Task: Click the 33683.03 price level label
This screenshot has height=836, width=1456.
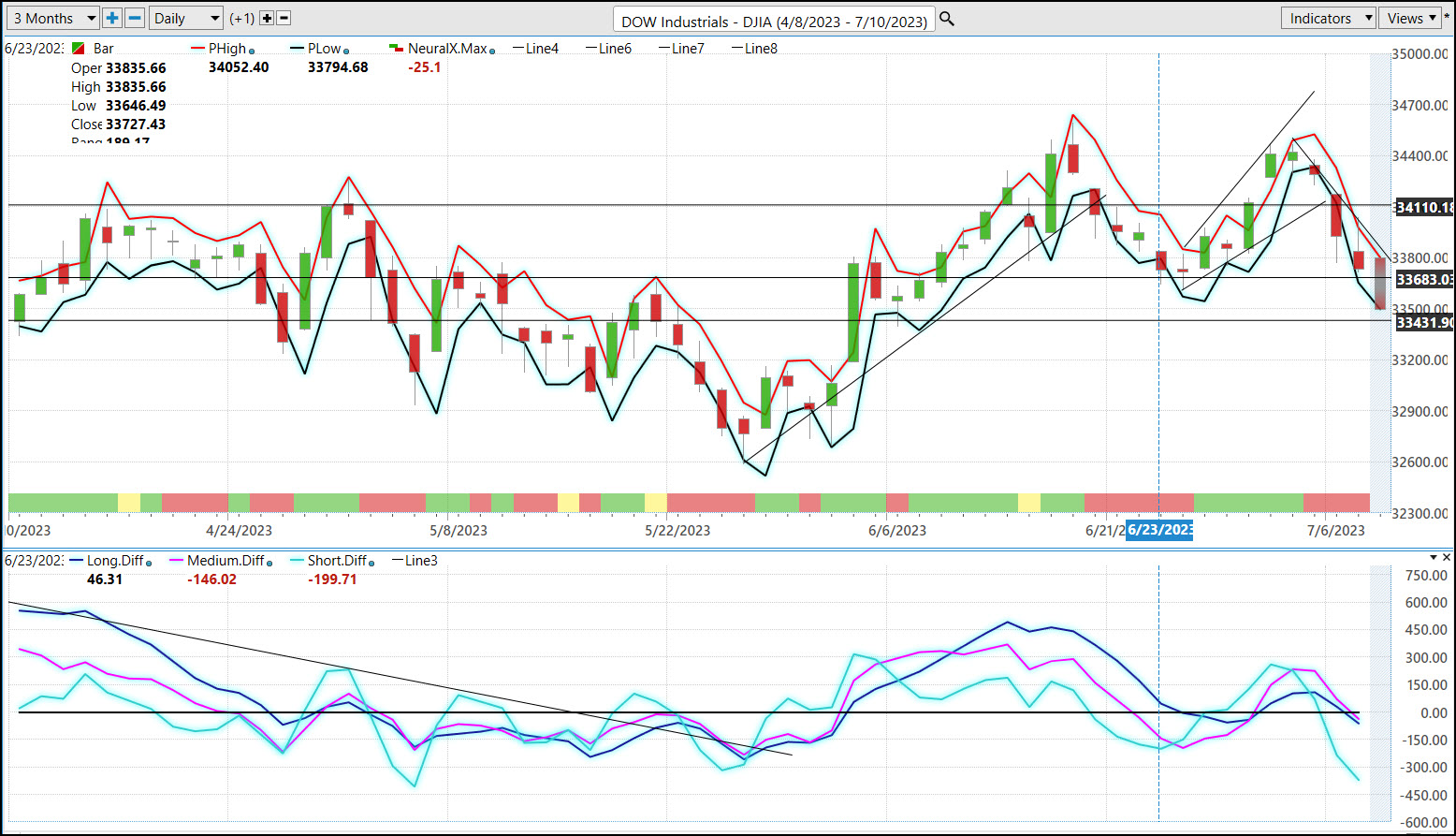Action: (1424, 279)
